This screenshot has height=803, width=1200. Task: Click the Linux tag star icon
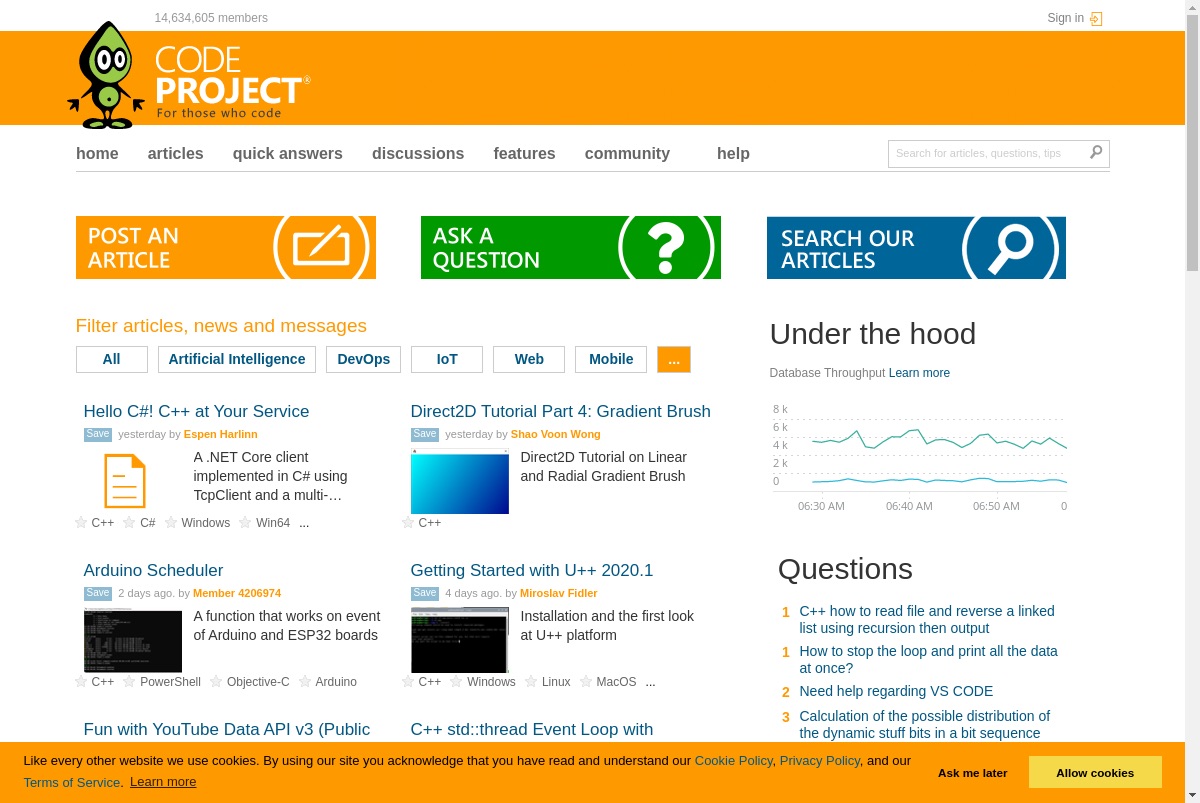click(531, 681)
